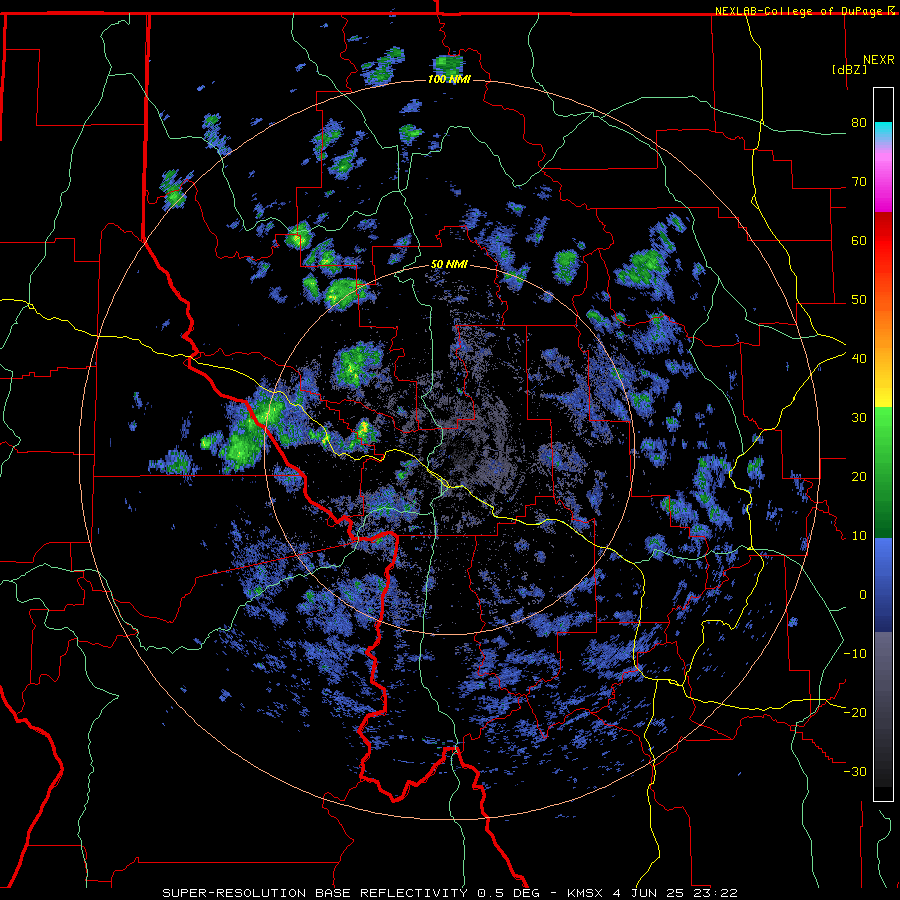900x900 pixels.
Task: Click the -20 dBZ scale value
Action: coord(855,712)
